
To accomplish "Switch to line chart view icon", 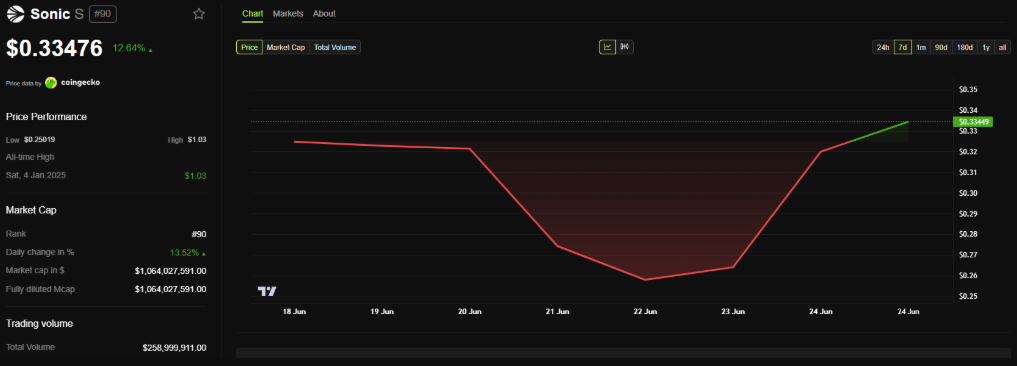I will point(607,47).
